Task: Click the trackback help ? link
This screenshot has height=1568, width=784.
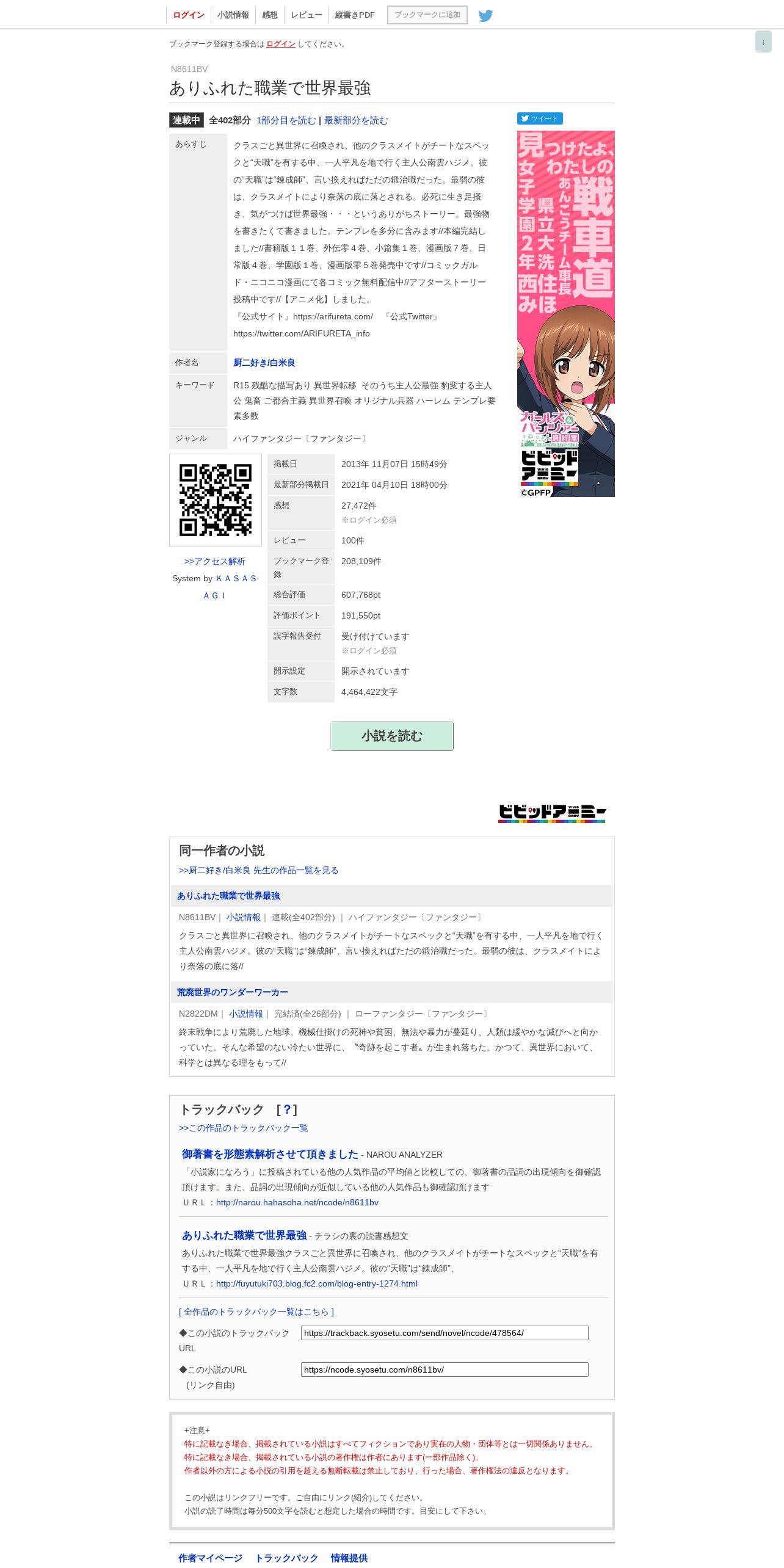Action: [287, 1109]
